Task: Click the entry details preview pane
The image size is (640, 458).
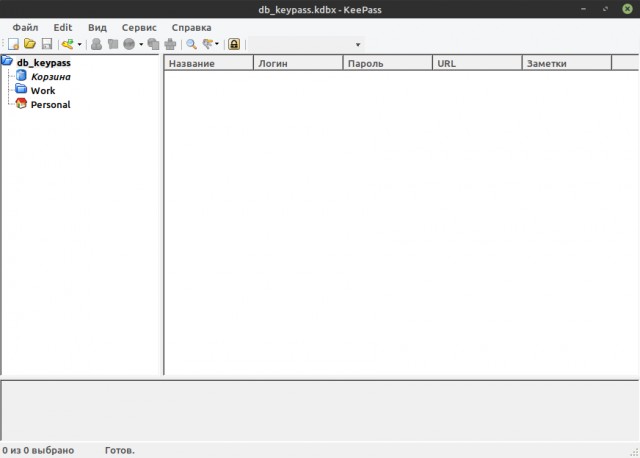Action: pos(320,410)
